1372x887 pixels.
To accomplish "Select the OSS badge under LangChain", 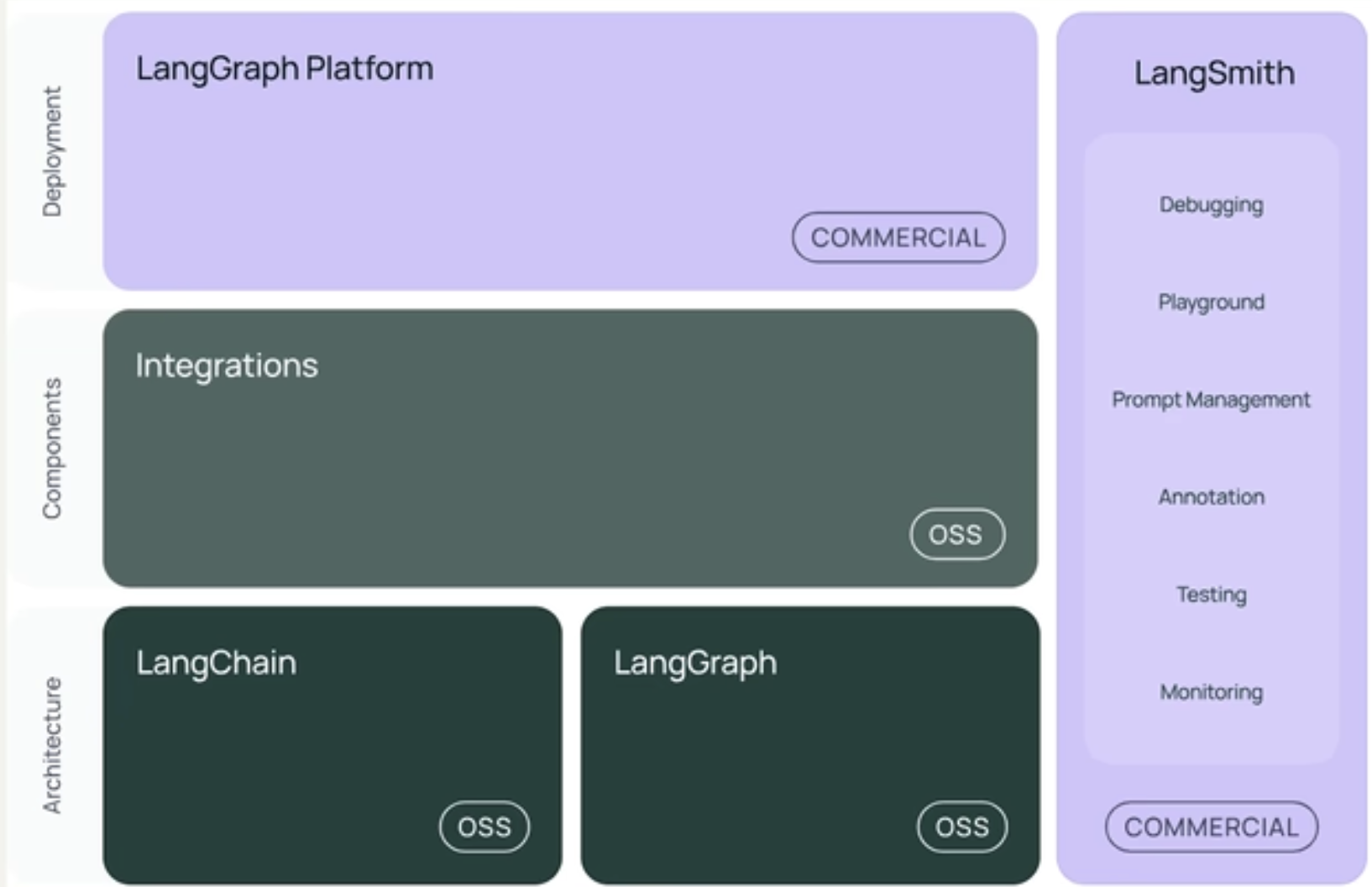I will click(484, 827).
